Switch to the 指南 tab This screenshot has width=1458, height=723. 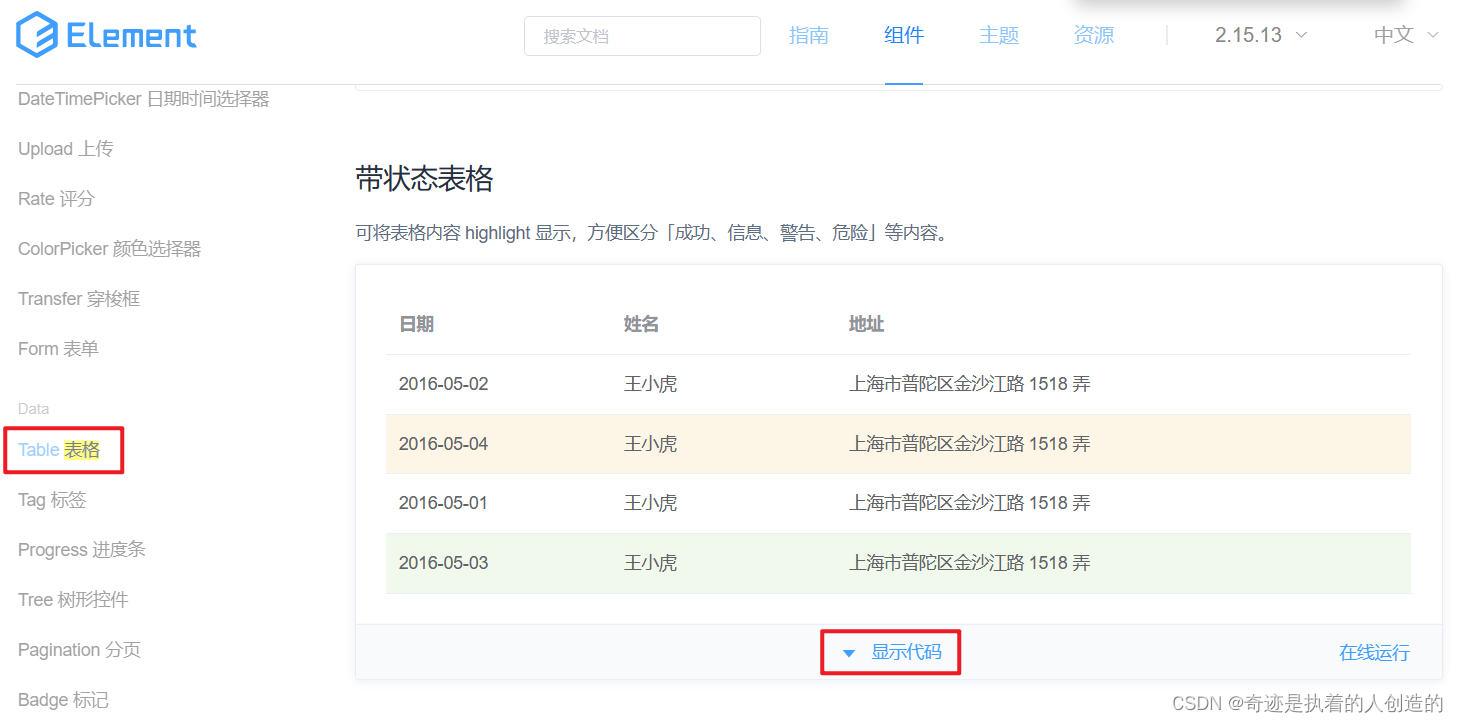[808, 35]
